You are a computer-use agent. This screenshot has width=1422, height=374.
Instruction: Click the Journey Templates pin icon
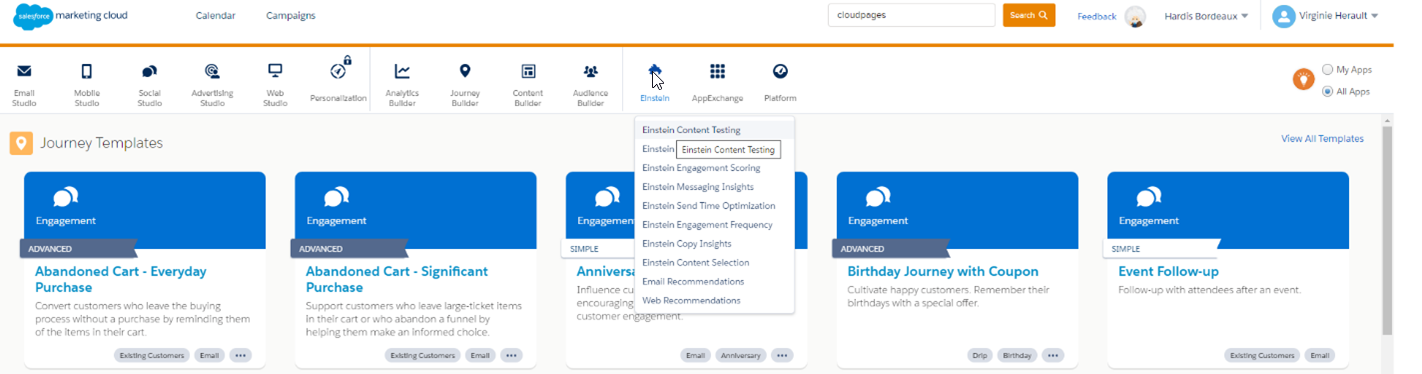click(x=21, y=143)
